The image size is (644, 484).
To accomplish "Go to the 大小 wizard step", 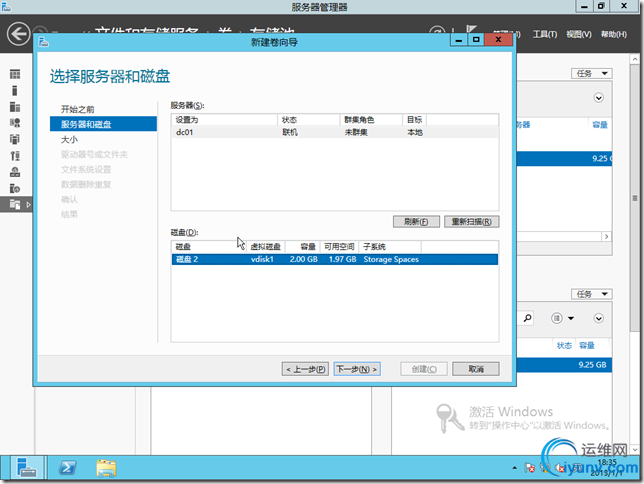I will tap(69, 139).
